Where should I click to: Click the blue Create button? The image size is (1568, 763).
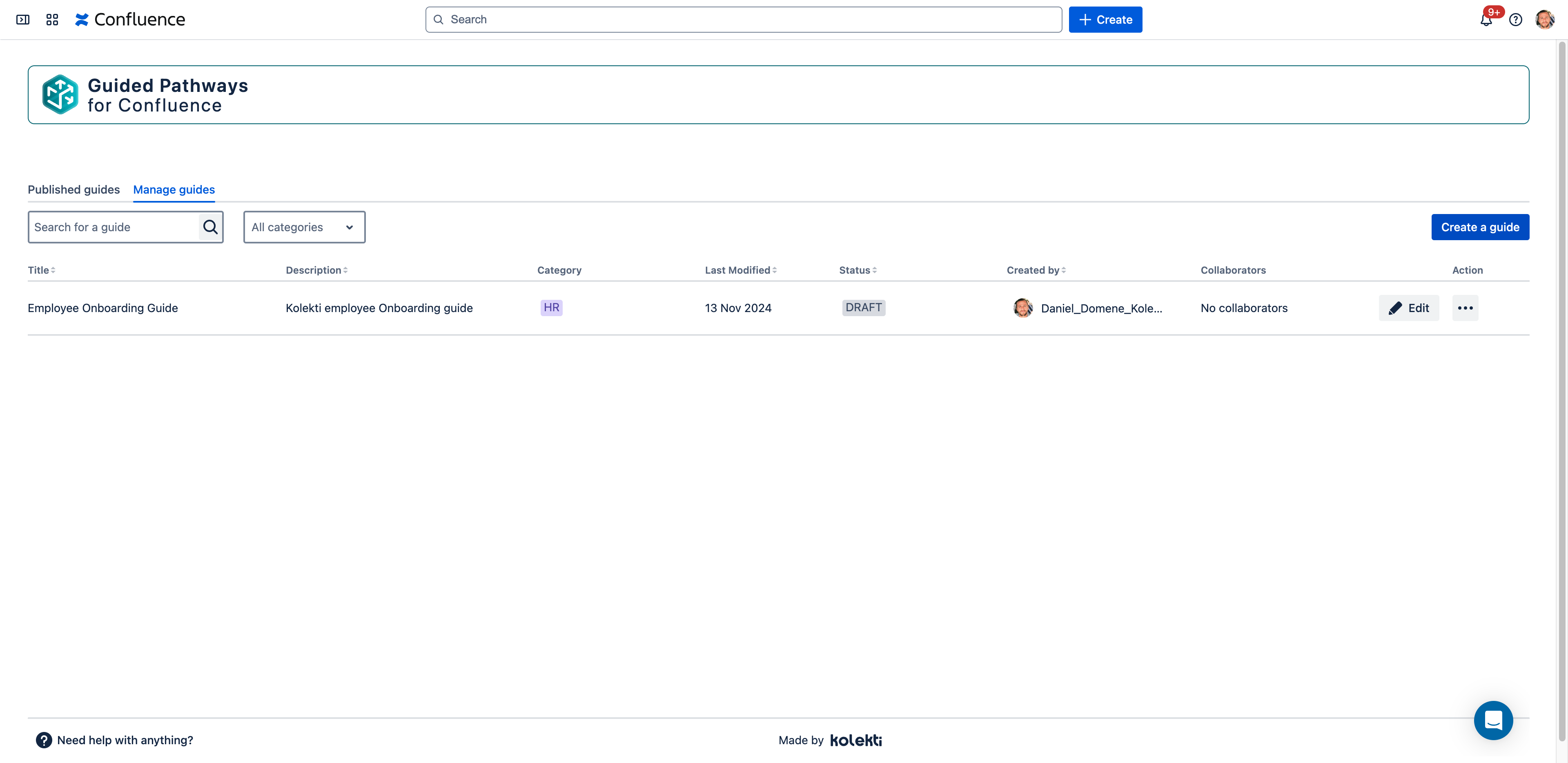point(1105,20)
